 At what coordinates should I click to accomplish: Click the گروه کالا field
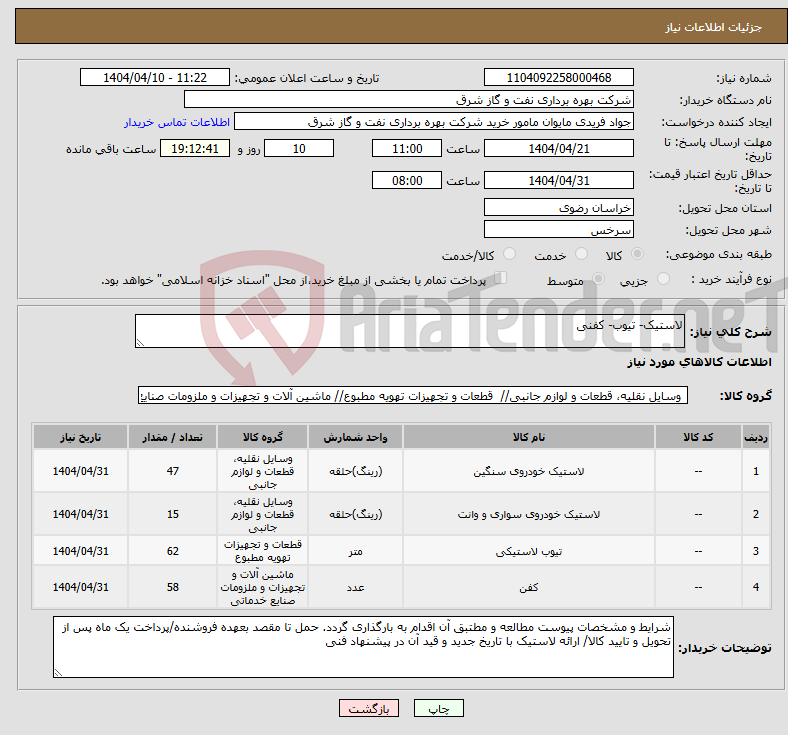pyautogui.click(x=413, y=396)
